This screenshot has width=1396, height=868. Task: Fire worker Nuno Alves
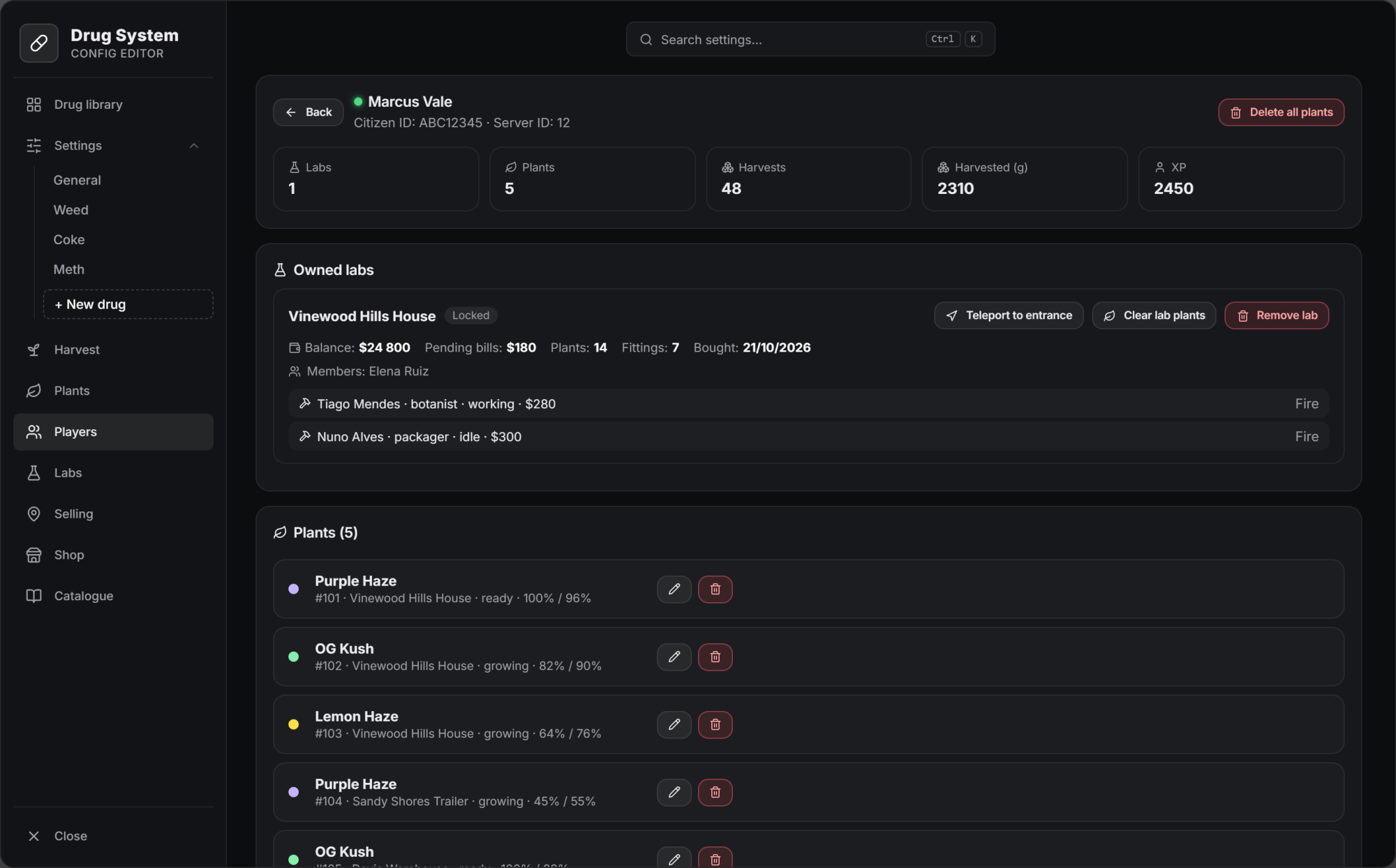pyautogui.click(x=1307, y=436)
